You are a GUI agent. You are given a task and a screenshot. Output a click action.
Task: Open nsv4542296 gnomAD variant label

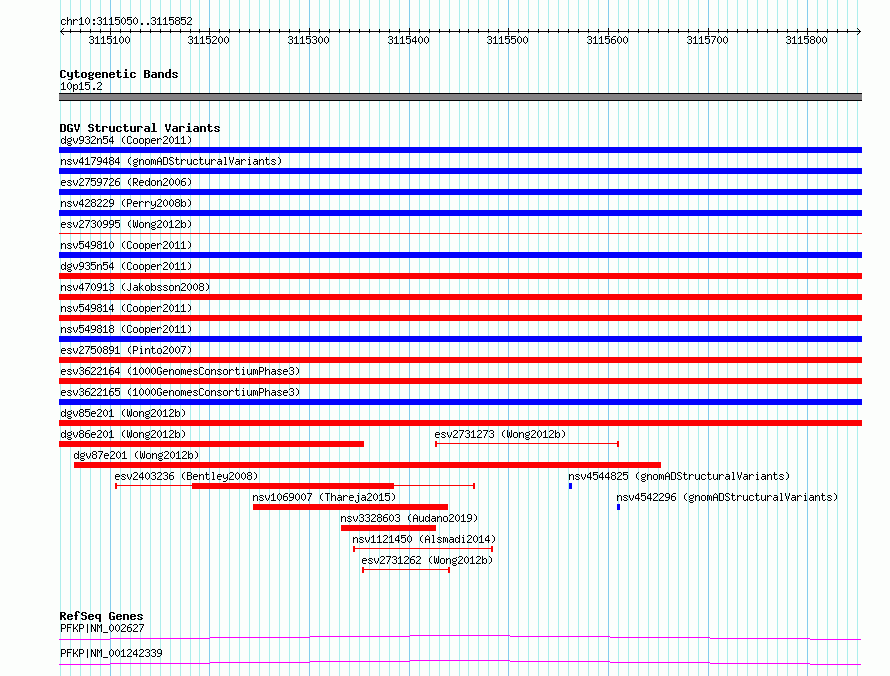tap(727, 497)
